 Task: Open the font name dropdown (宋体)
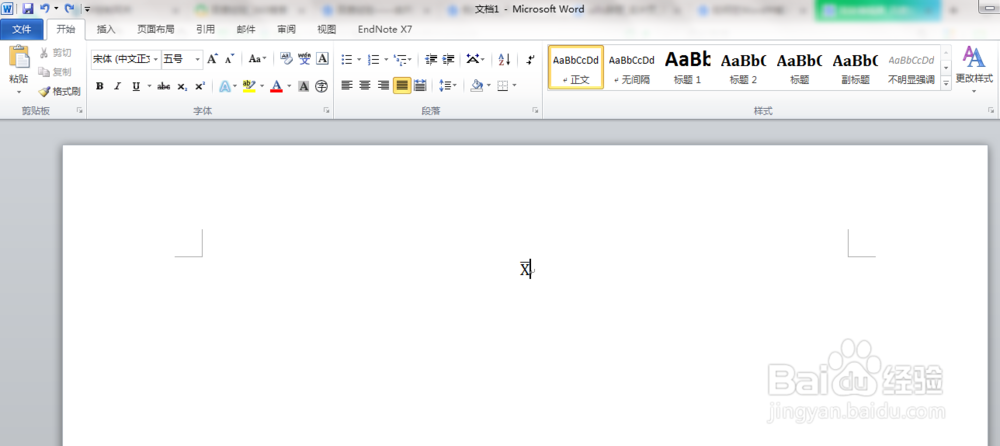[x=156, y=59]
